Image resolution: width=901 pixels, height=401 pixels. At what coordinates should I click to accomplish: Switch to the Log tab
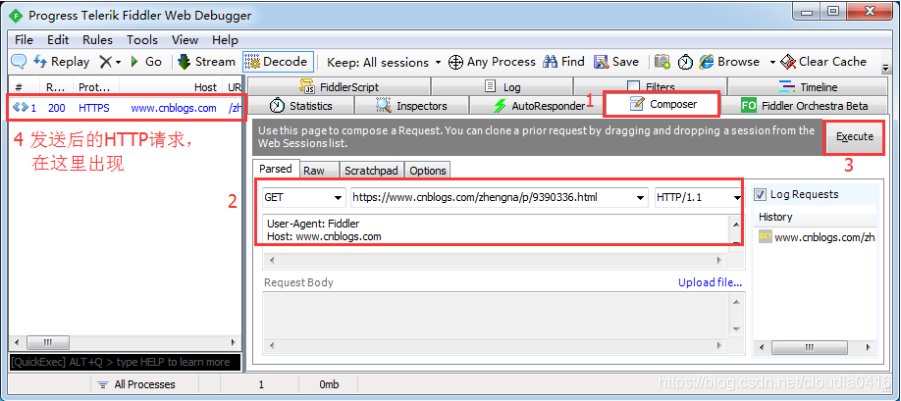pos(502,87)
